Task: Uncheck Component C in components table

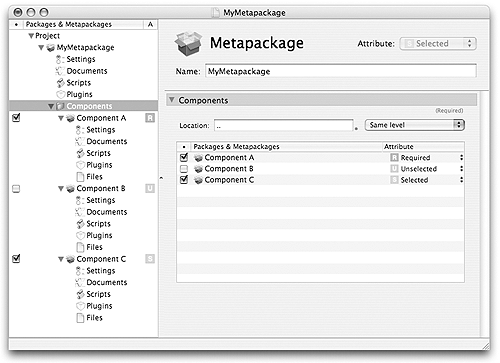Action: [x=184, y=180]
